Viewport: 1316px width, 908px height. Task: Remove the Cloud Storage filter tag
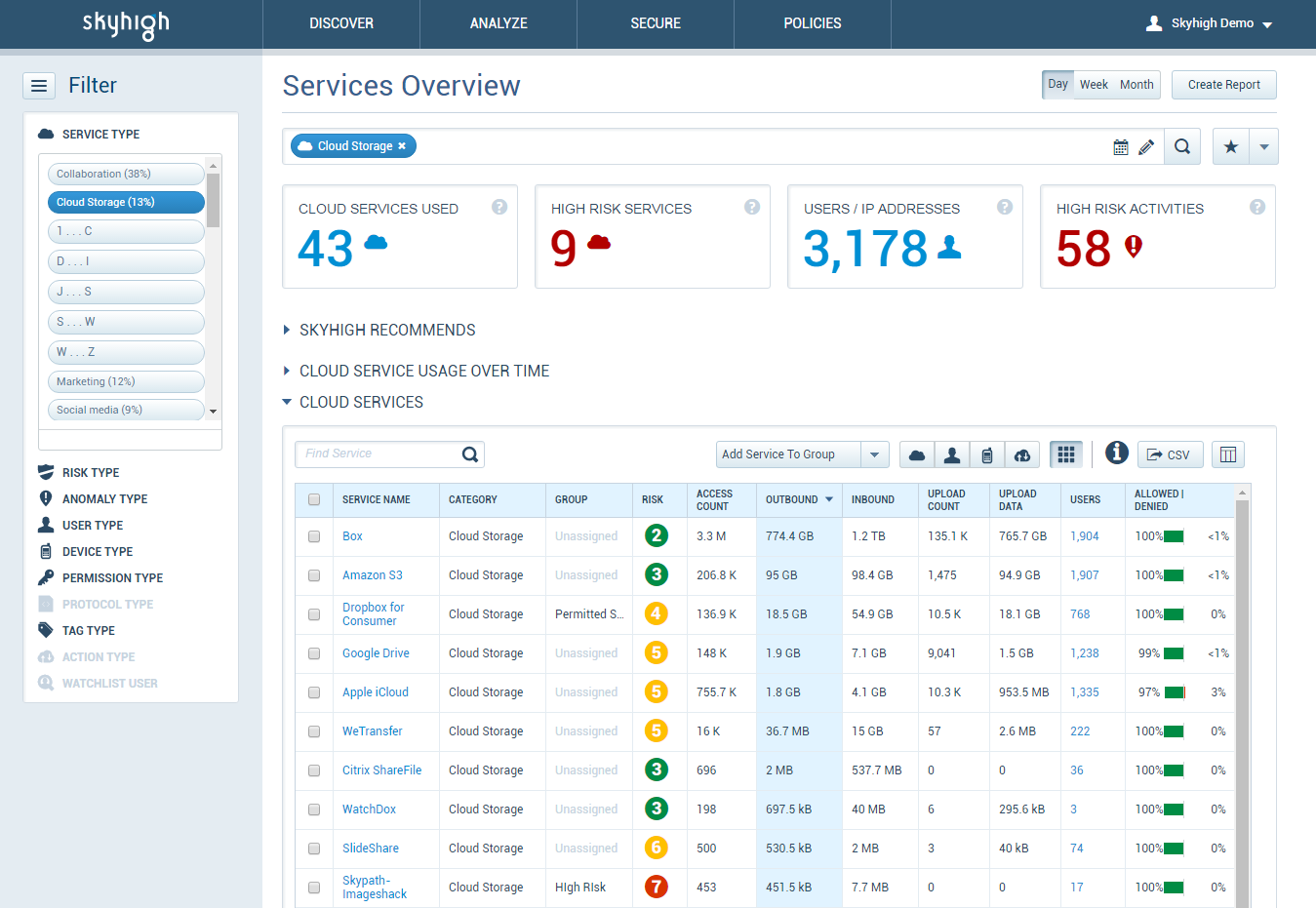402,146
